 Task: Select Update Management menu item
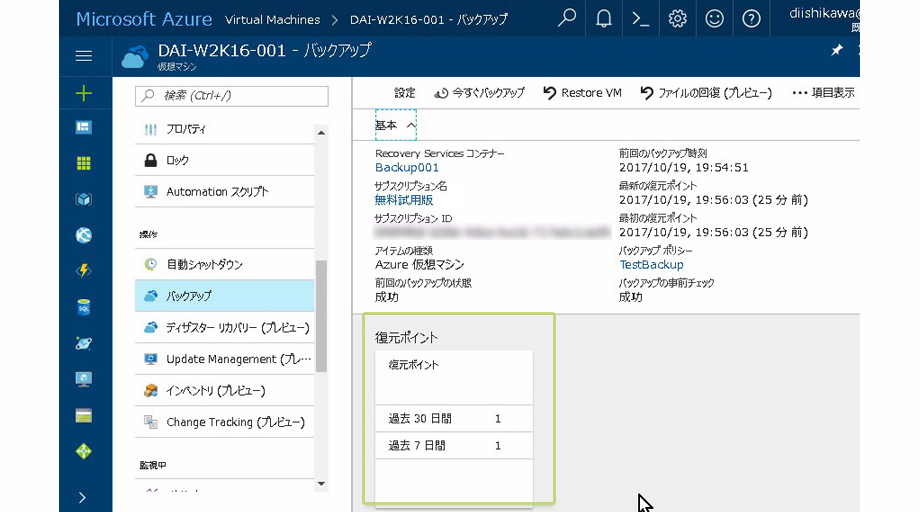225,359
